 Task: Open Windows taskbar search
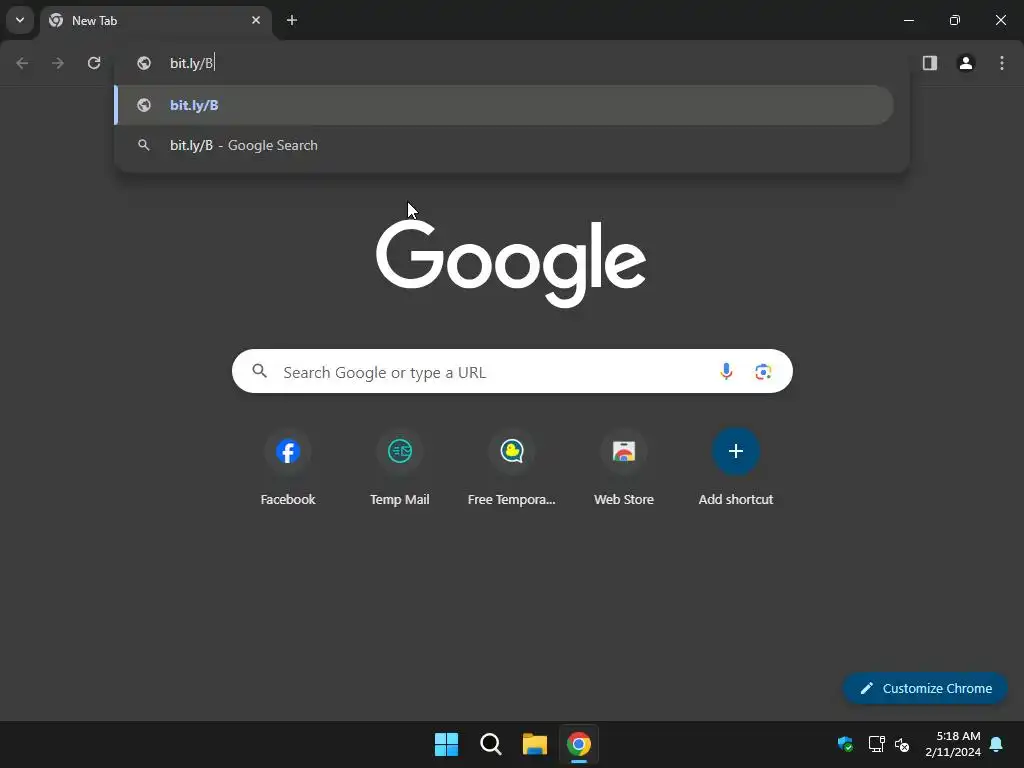490,744
